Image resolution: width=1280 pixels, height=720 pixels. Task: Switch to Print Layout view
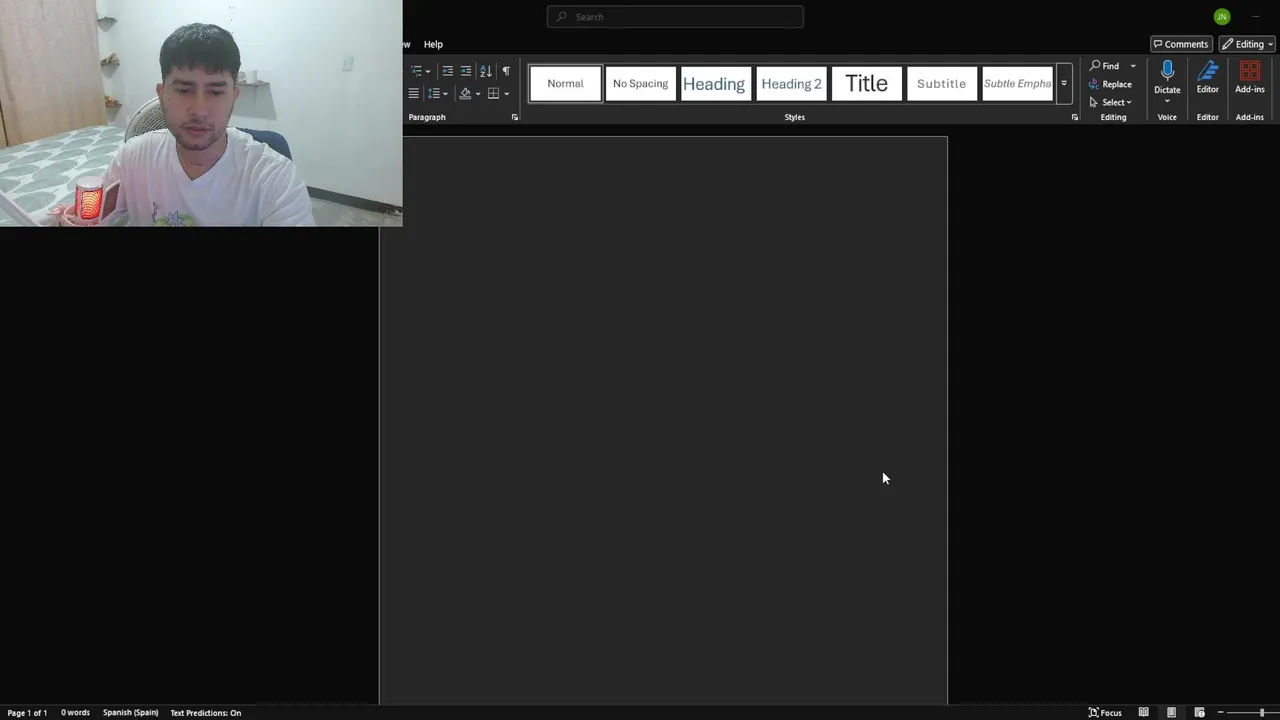1171,713
